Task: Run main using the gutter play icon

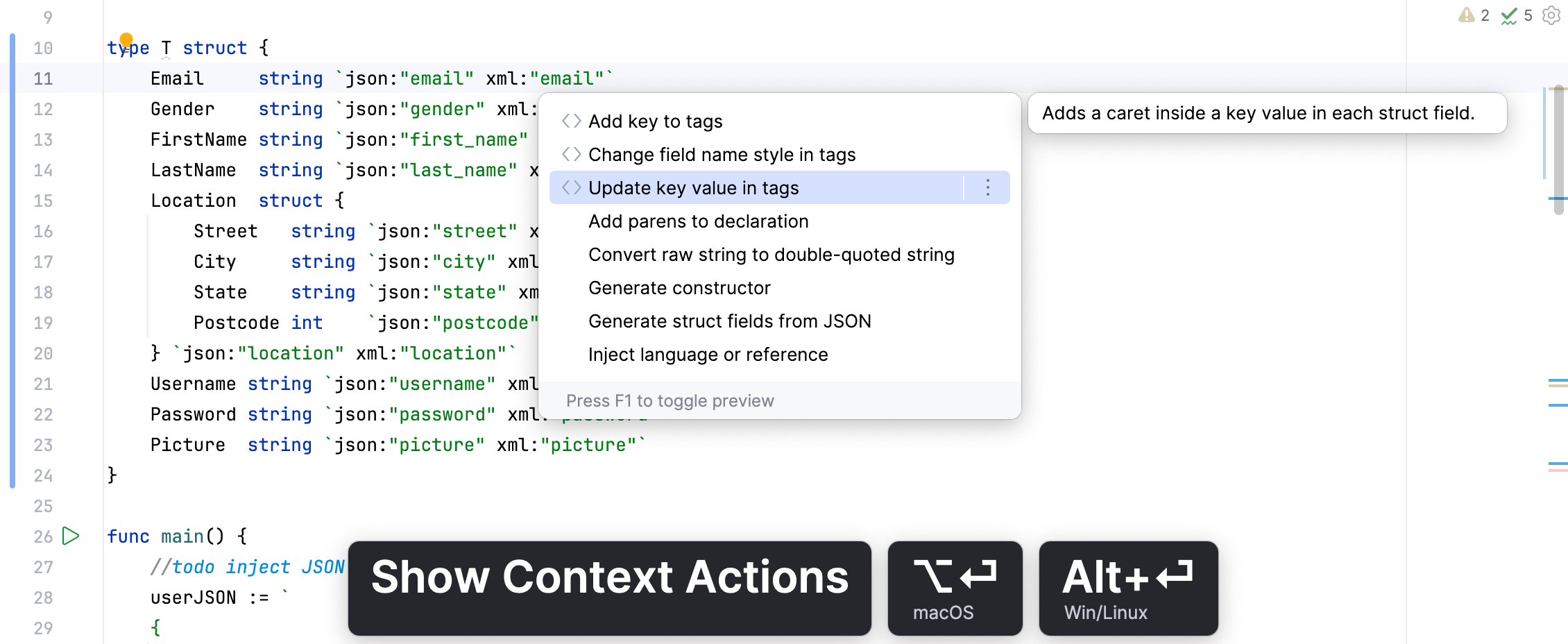Action: tap(69, 536)
